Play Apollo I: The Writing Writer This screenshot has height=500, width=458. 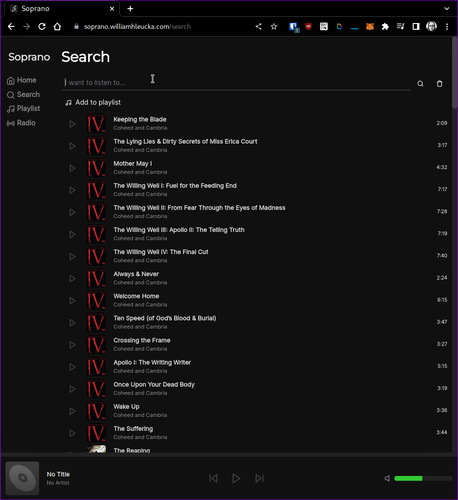click(72, 367)
